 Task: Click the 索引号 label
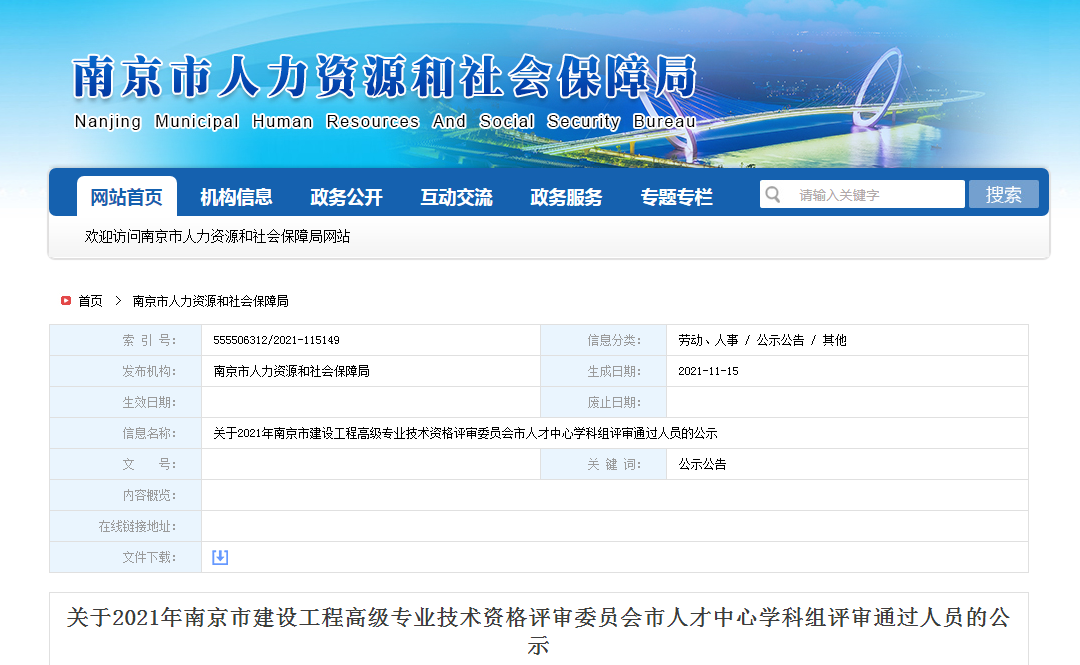tap(149, 340)
